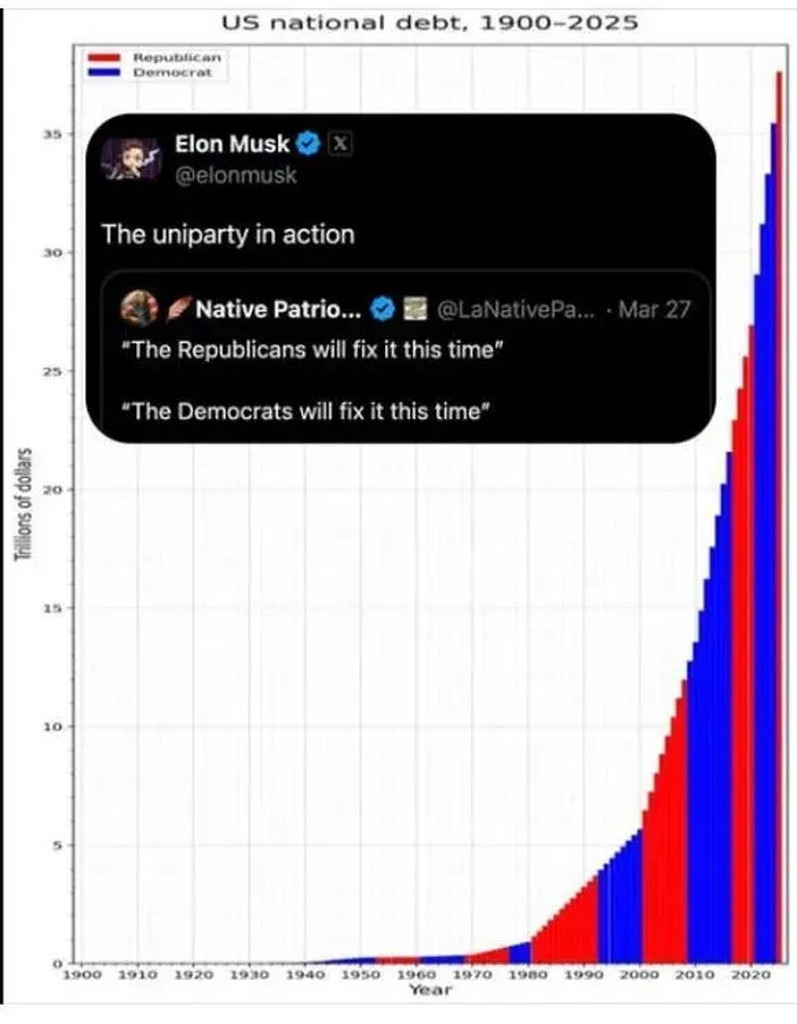Image resolution: width=797 pixels, height=1024 pixels.
Task: Click the feather emoji before Native Patriot's name
Action: [x=180, y=309]
